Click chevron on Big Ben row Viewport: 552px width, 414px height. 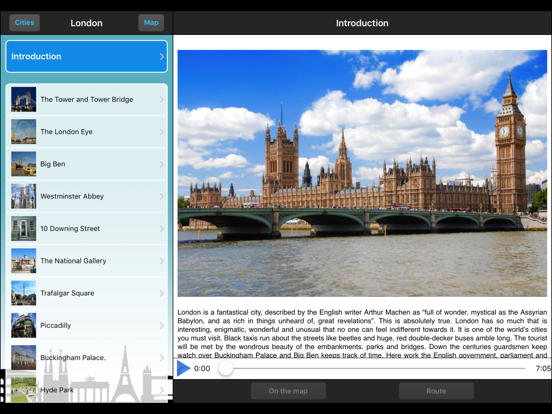pyautogui.click(x=162, y=164)
